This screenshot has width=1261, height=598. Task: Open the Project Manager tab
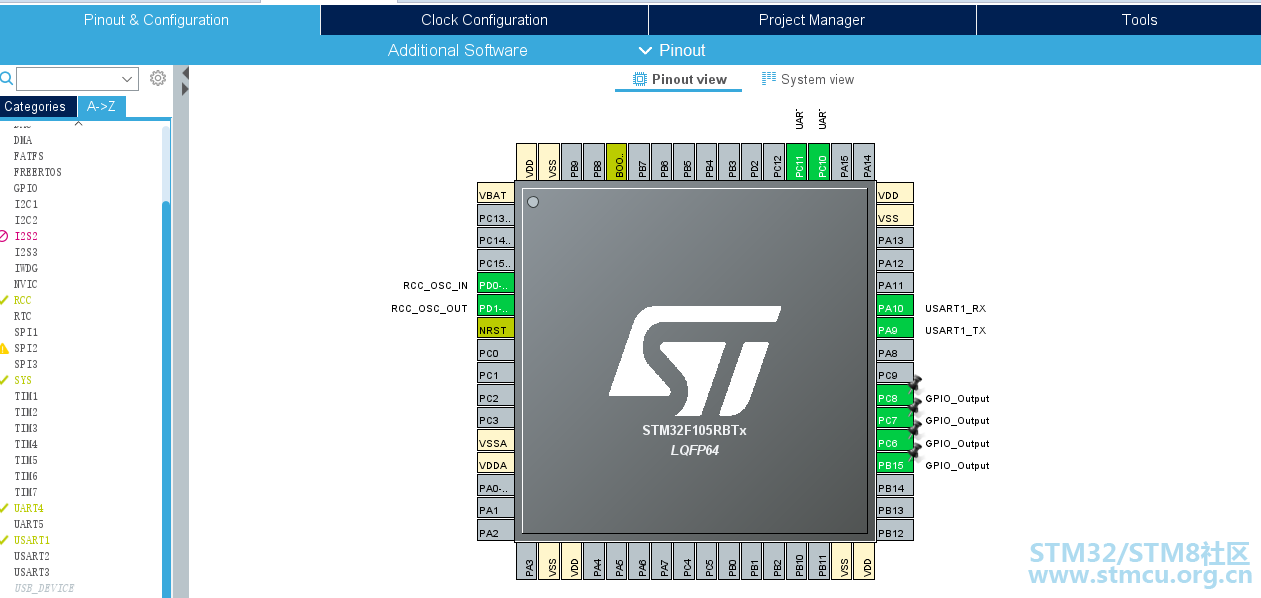tap(812, 20)
